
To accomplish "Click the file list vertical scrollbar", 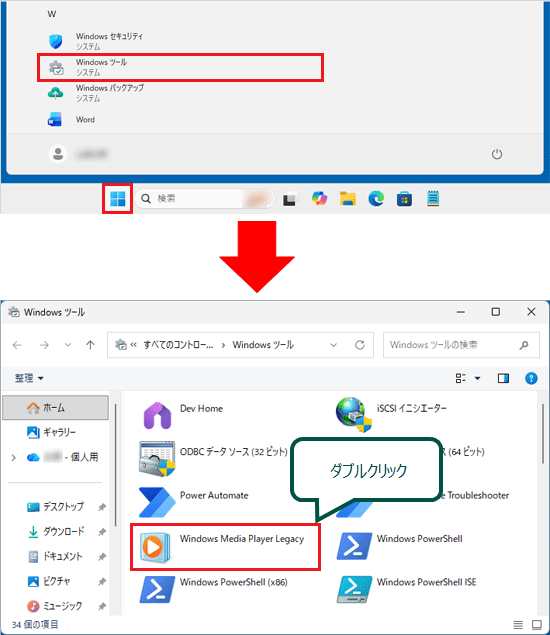I will tap(542, 433).
